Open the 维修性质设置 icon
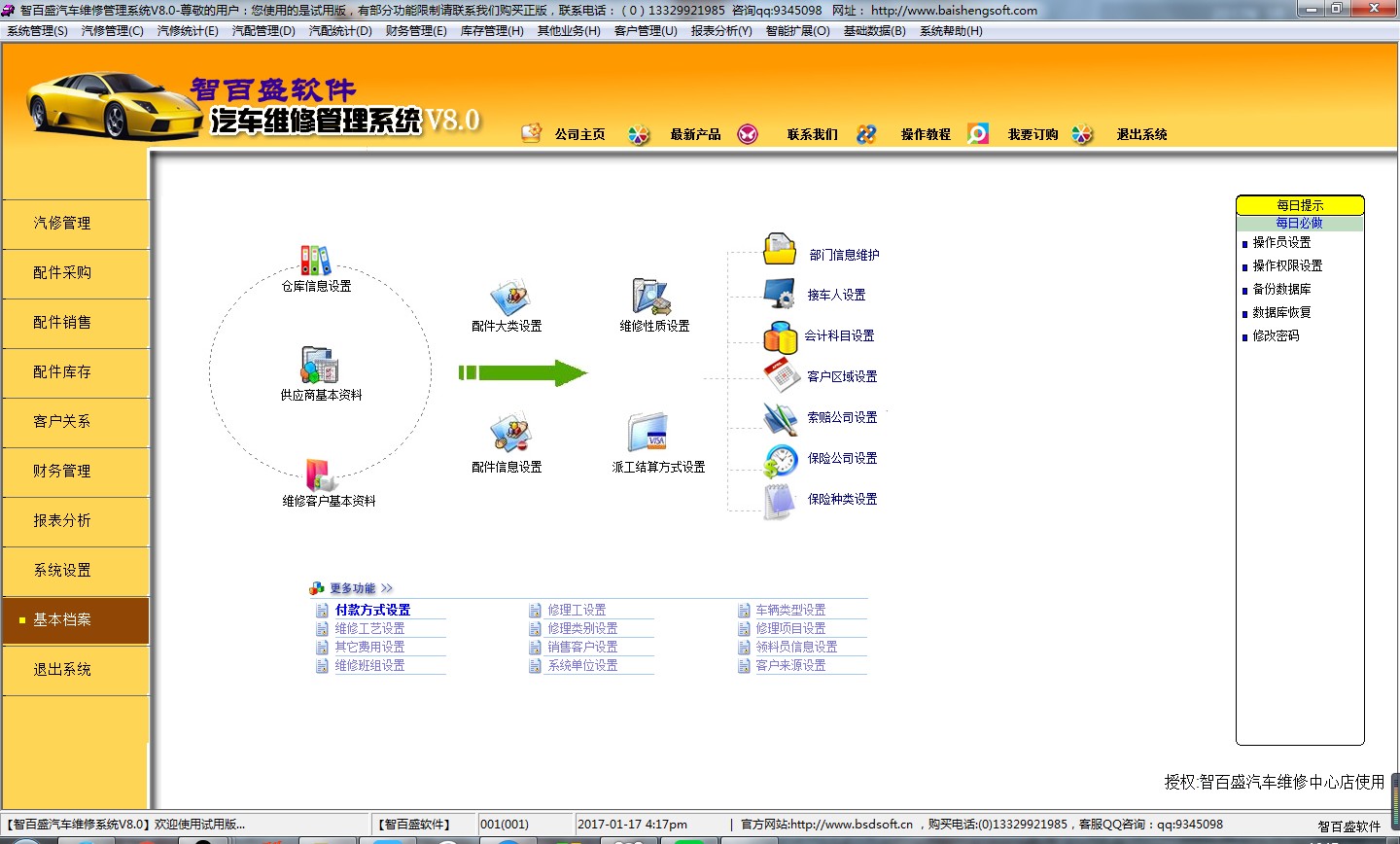The image size is (1400, 844). tap(650, 297)
